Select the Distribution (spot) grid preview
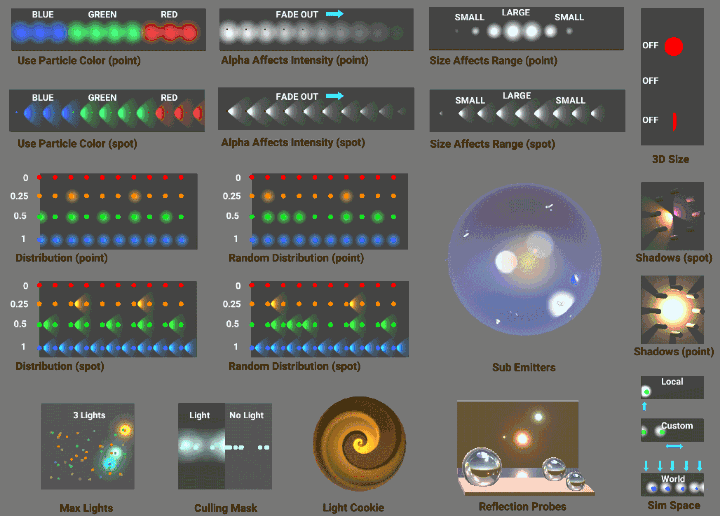 pyautogui.click(x=118, y=319)
